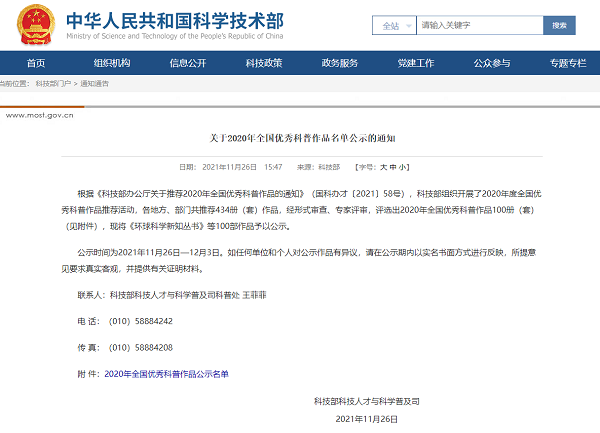Select the 信息公开 navigation item
600x433 pixels.
click(x=188, y=63)
